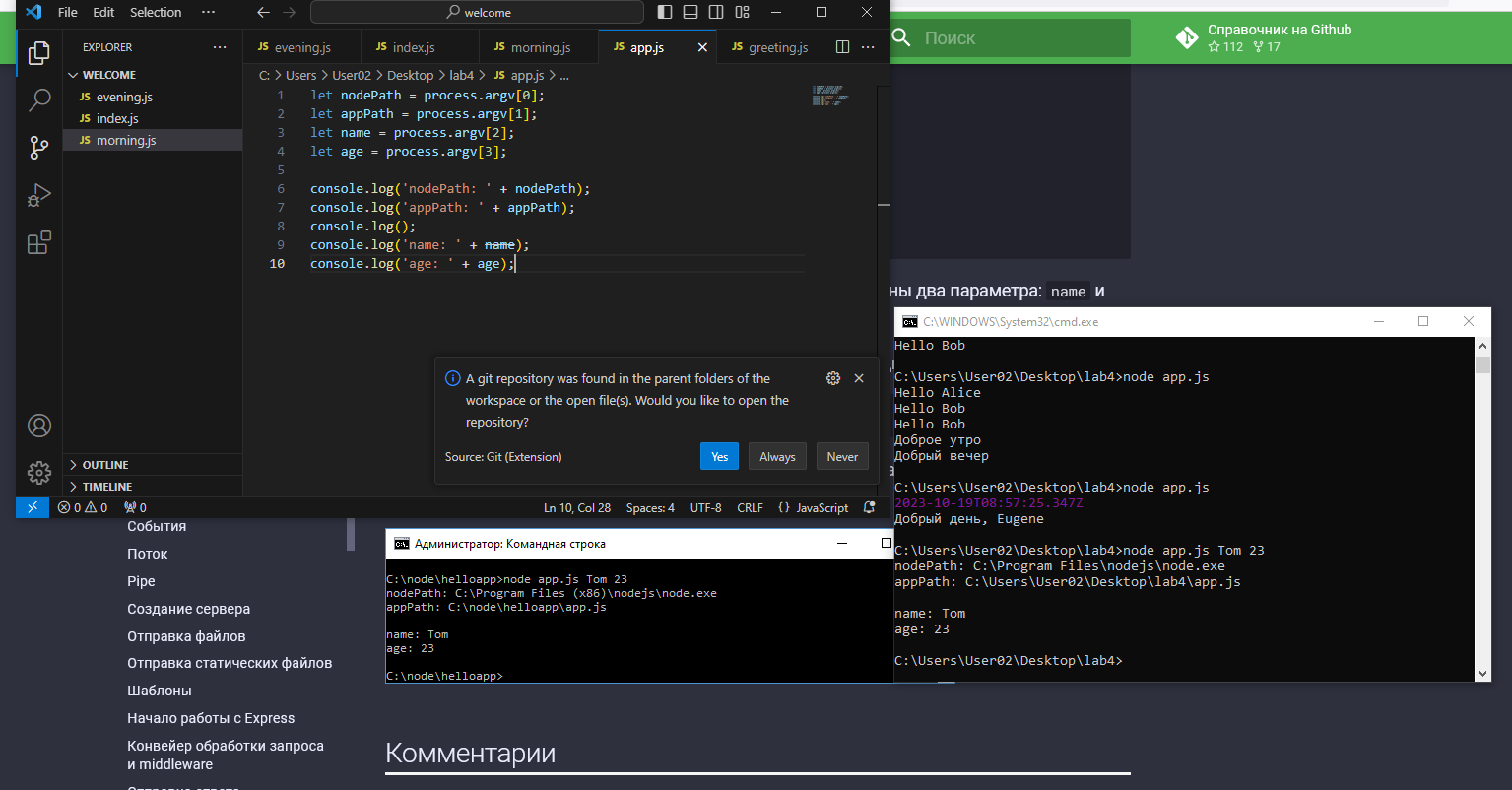This screenshot has height=790, width=1512.
Task: Click Yes to open the git repository
Action: tap(719, 456)
